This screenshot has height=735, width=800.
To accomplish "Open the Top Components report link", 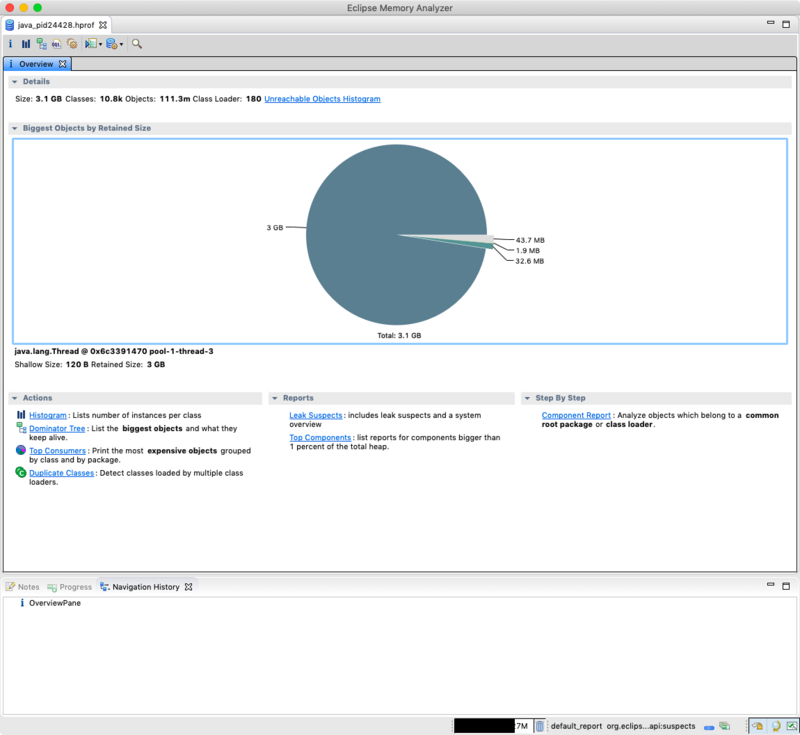I will (x=320, y=438).
